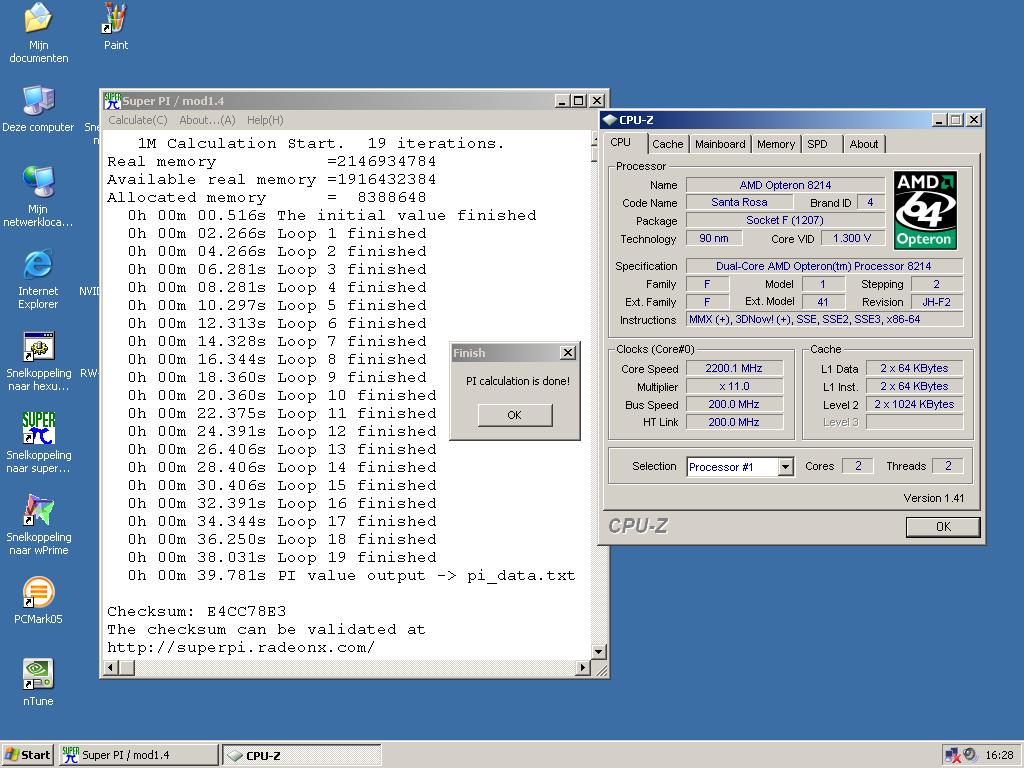The image size is (1024, 768).
Task: Close the Finish dialog with X
Action: click(x=568, y=353)
